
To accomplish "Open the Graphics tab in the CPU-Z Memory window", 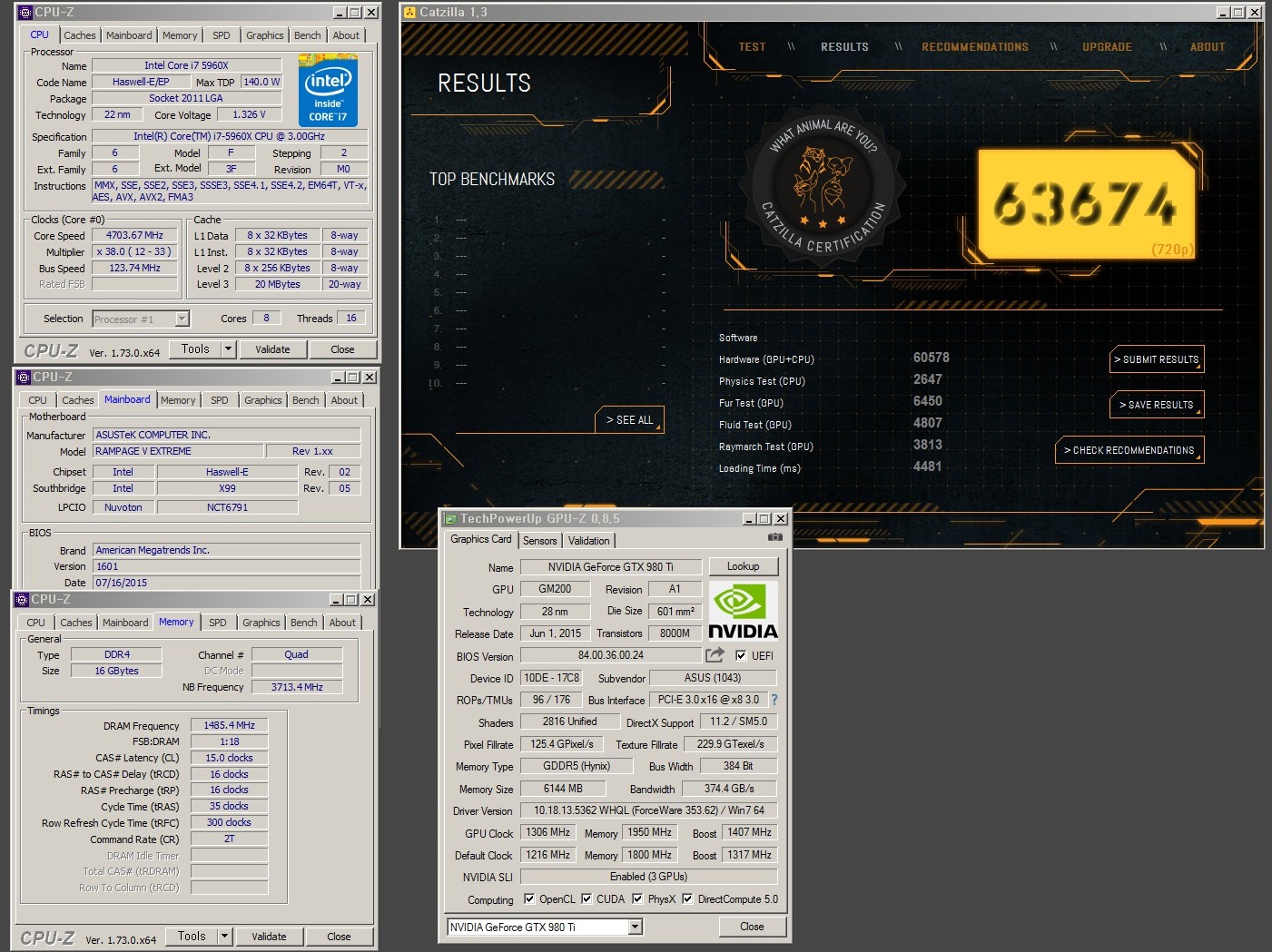I will point(261,623).
